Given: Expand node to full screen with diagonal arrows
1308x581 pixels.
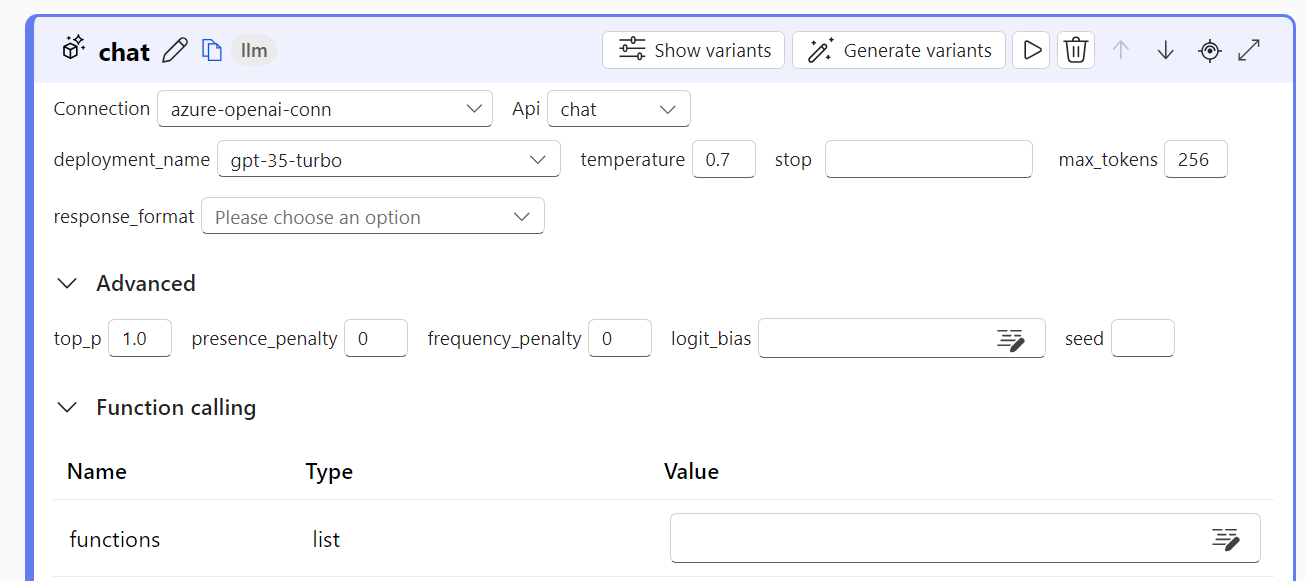Looking at the screenshot, I should pyautogui.click(x=1249, y=50).
